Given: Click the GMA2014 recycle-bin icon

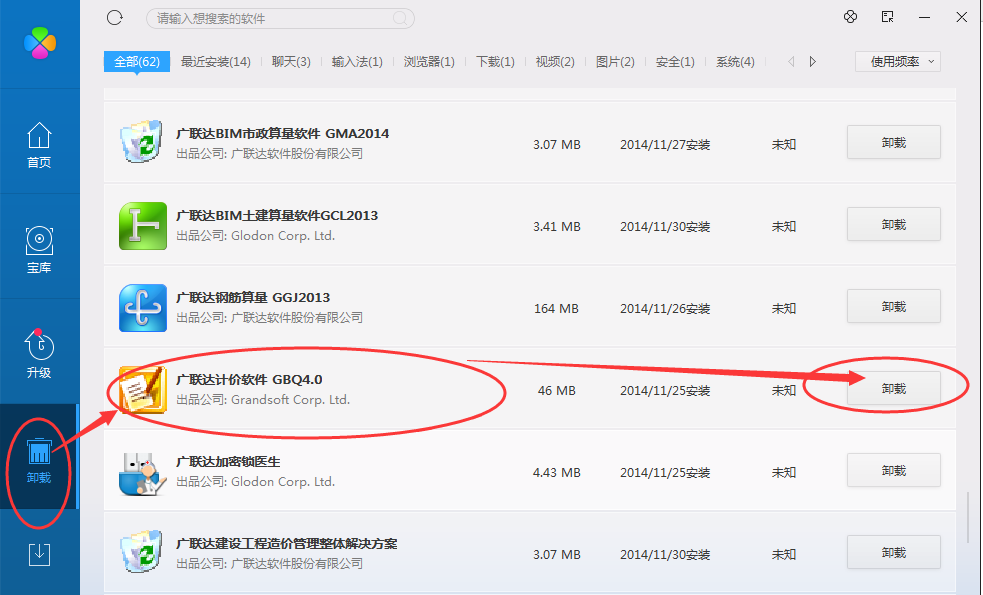Looking at the screenshot, I should (142, 142).
